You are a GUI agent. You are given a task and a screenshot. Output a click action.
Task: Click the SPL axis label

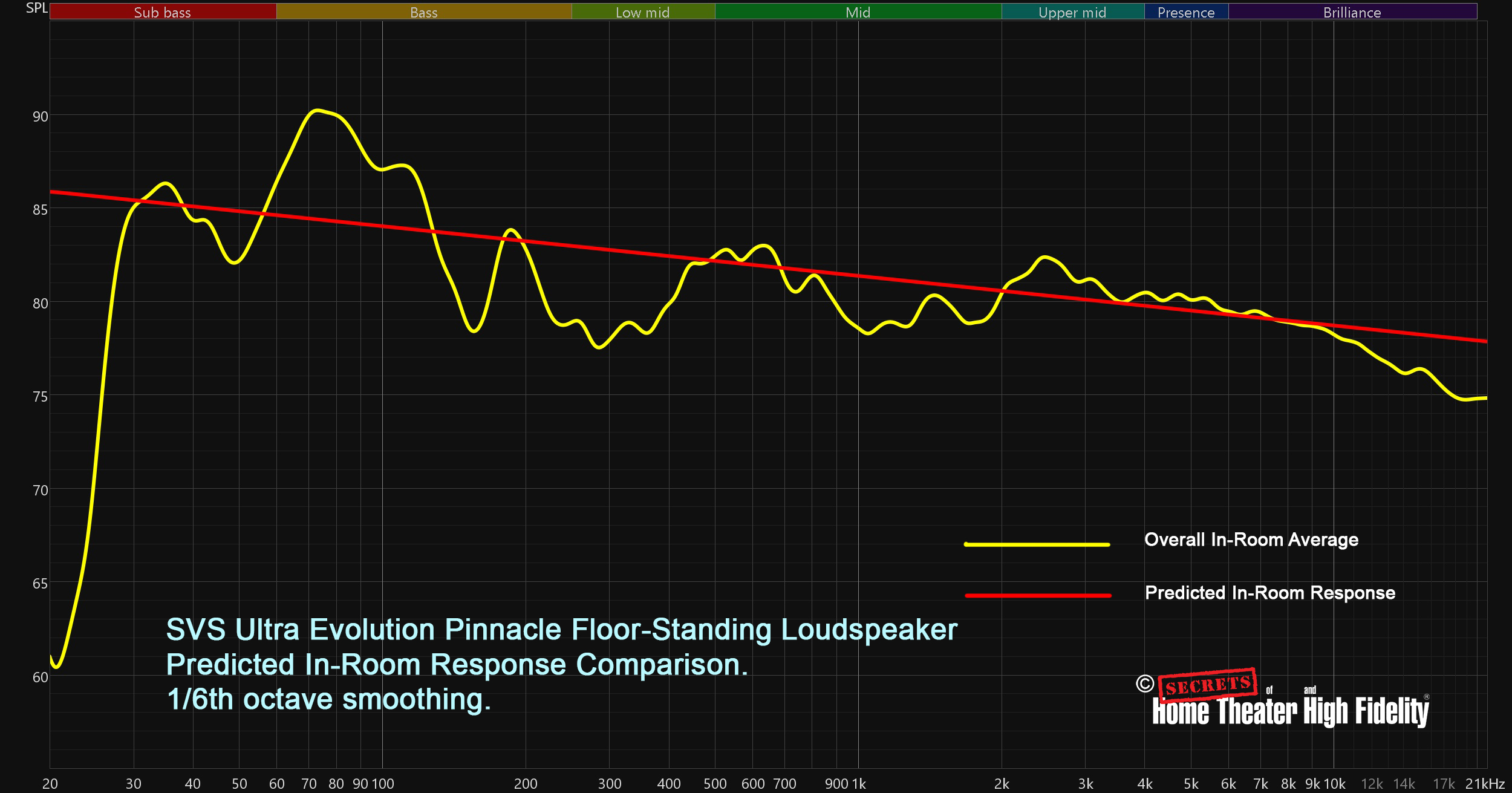pyautogui.click(x=36, y=8)
